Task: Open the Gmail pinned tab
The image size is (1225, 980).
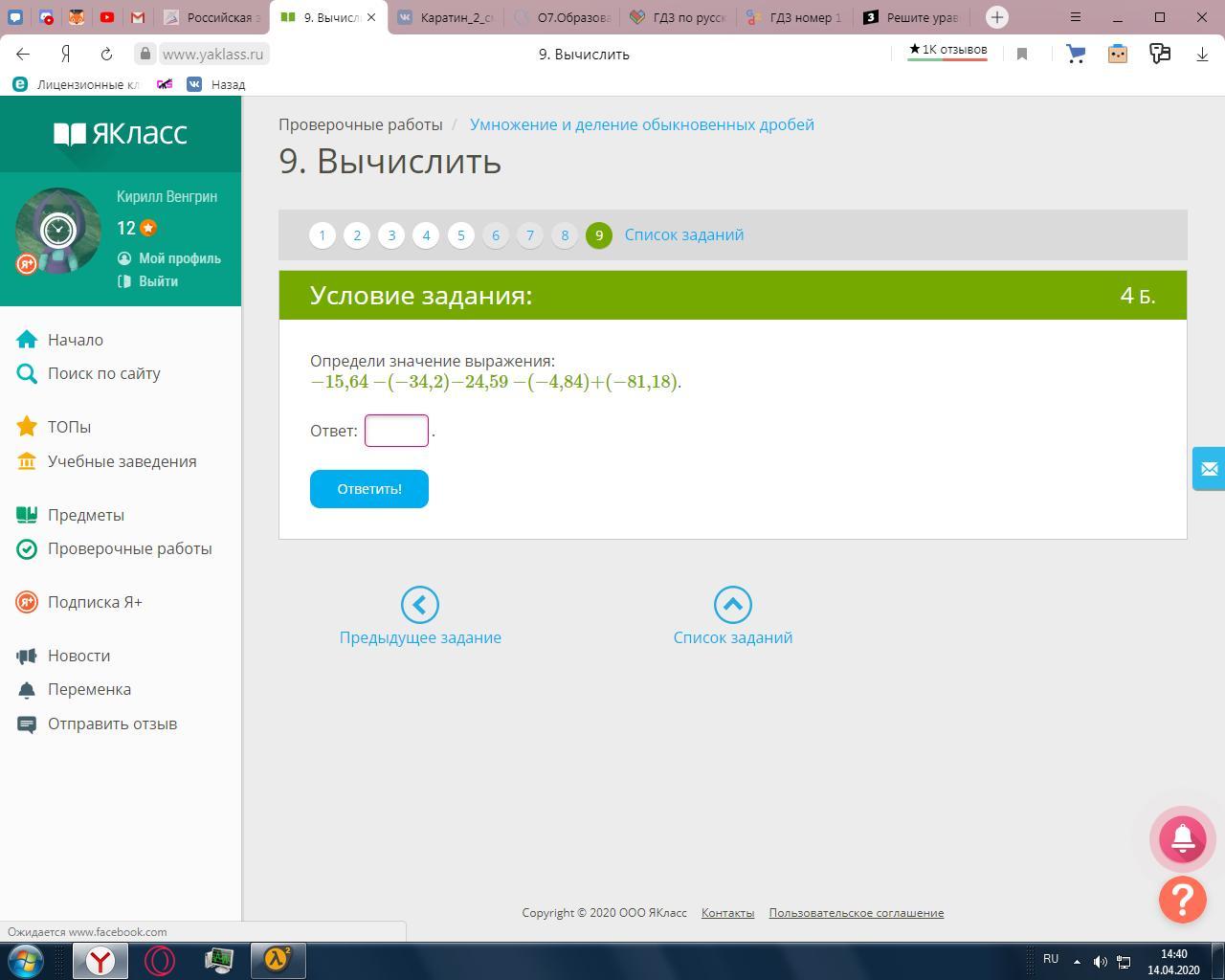Action: (138, 17)
